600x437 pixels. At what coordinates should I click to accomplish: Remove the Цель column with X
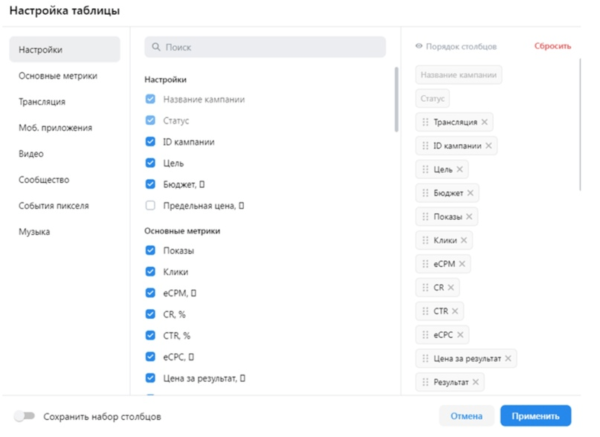coord(460,170)
